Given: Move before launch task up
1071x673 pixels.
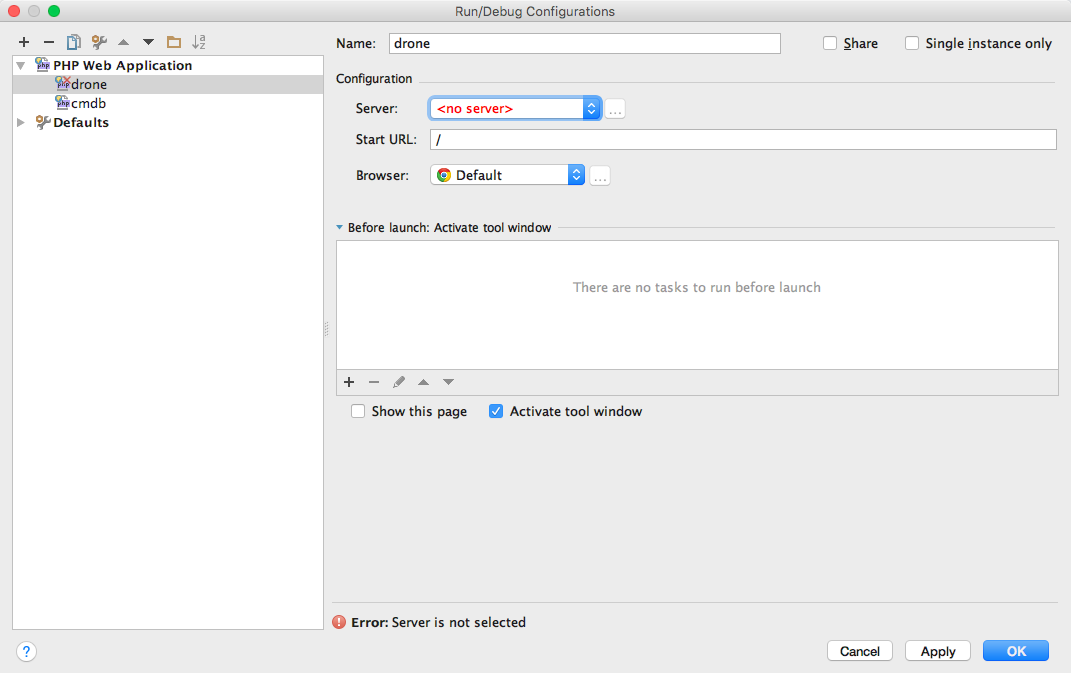Looking at the screenshot, I should point(423,382).
